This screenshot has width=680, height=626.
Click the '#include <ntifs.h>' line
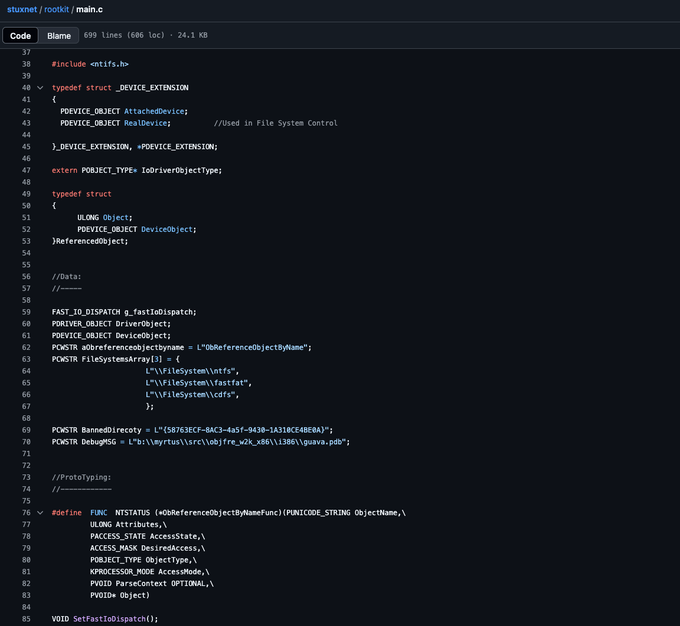(90, 64)
